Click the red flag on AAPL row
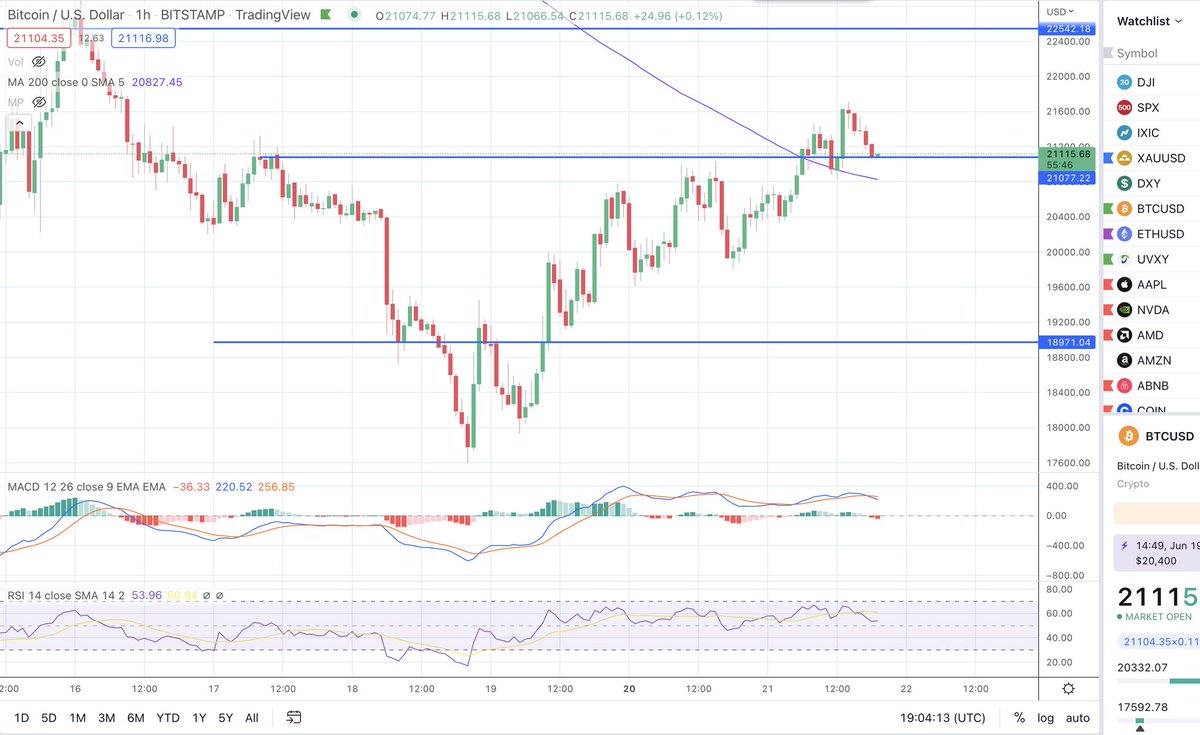The width and height of the screenshot is (1200, 735). pyautogui.click(x=1107, y=284)
